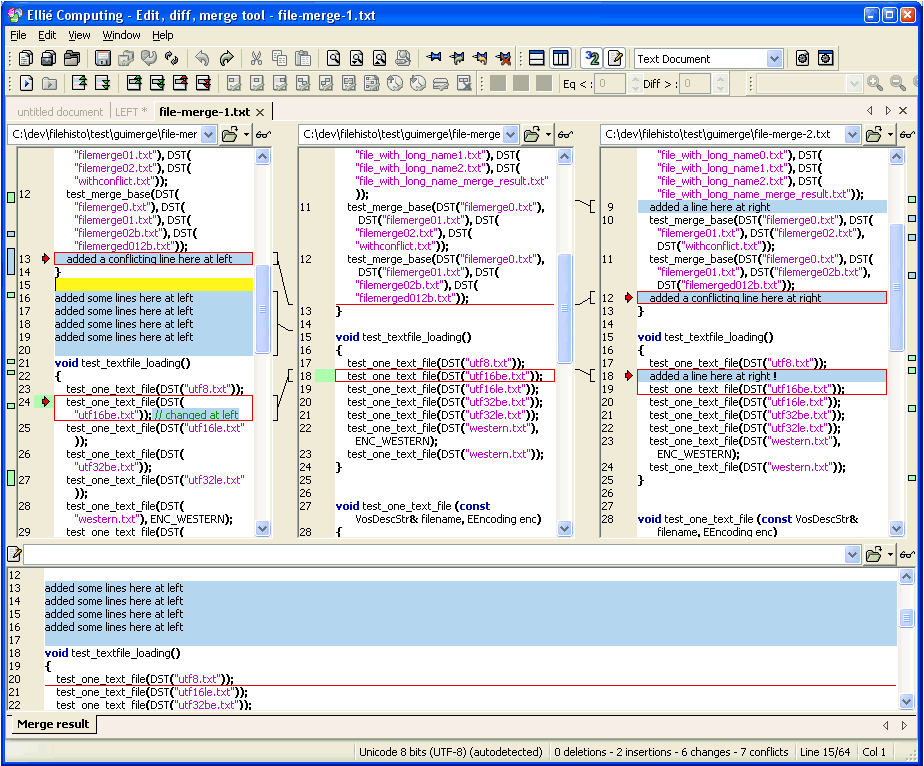This screenshot has height=766, width=924.
Task: Jump to next difference (green down arrow)
Action: tap(100, 84)
